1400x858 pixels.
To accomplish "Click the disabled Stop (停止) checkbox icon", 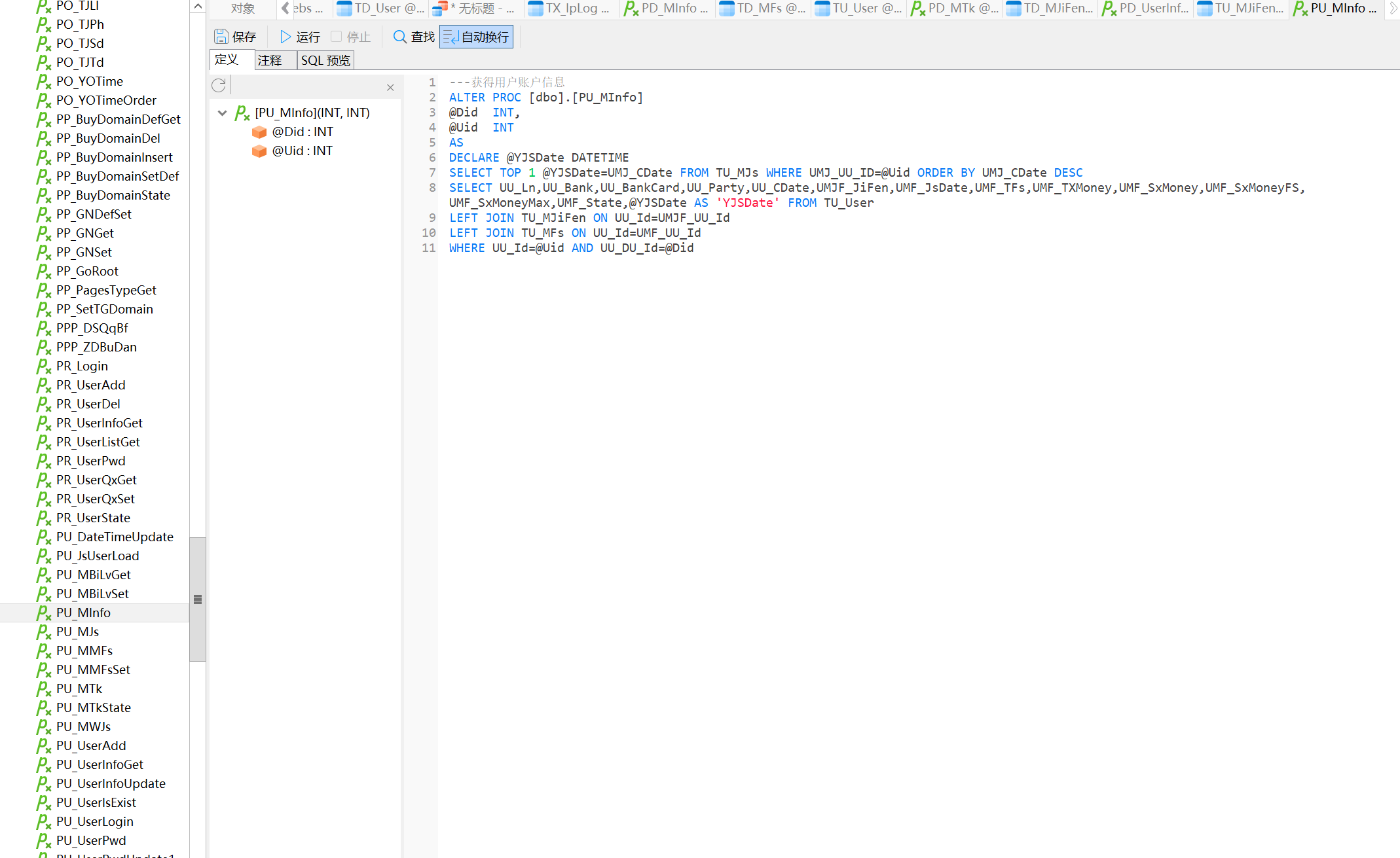I will pyautogui.click(x=336, y=37).
